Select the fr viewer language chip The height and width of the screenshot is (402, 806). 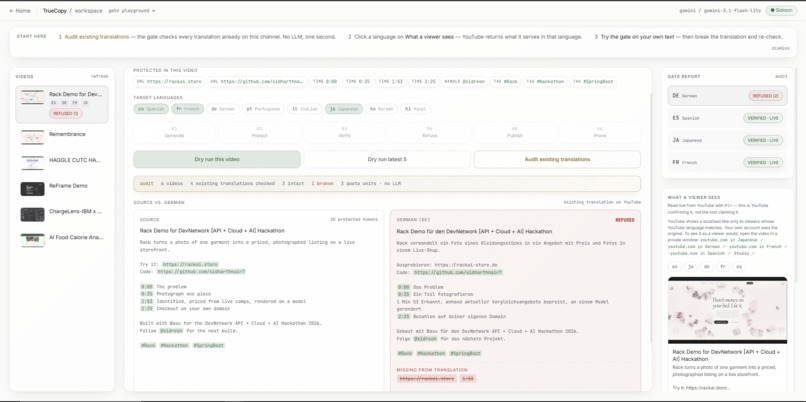(x=724, y=266)
